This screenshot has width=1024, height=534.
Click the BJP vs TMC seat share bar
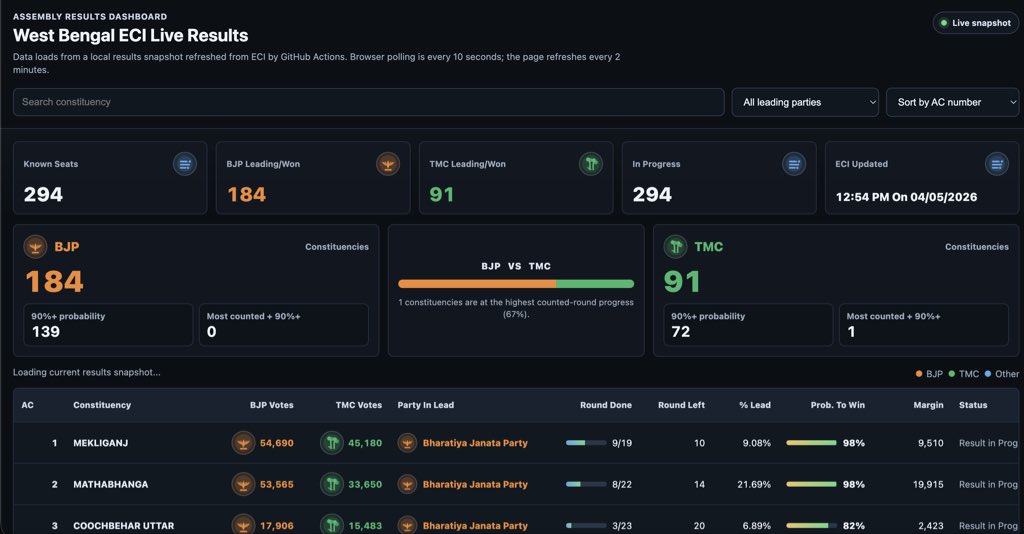[x=516, y=284]
